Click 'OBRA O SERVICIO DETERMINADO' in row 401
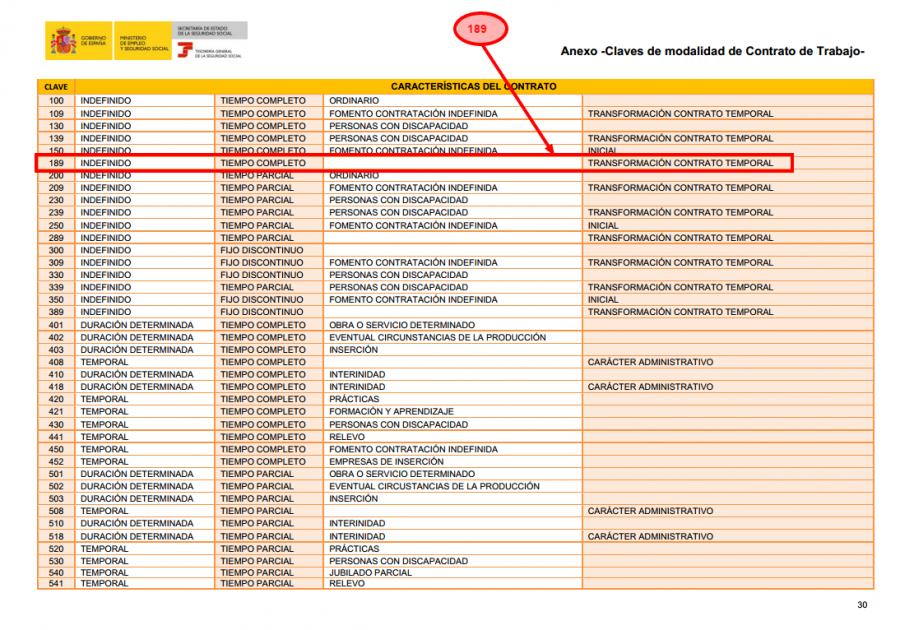This screenshot has height=630, width=900. (x=402, y=325)
